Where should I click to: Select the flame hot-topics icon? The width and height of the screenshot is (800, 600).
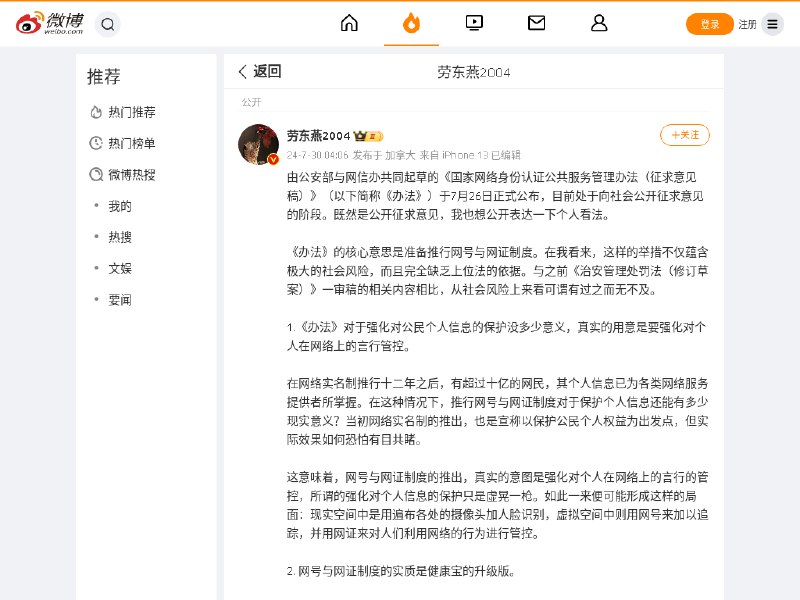(x=411, y=24)
